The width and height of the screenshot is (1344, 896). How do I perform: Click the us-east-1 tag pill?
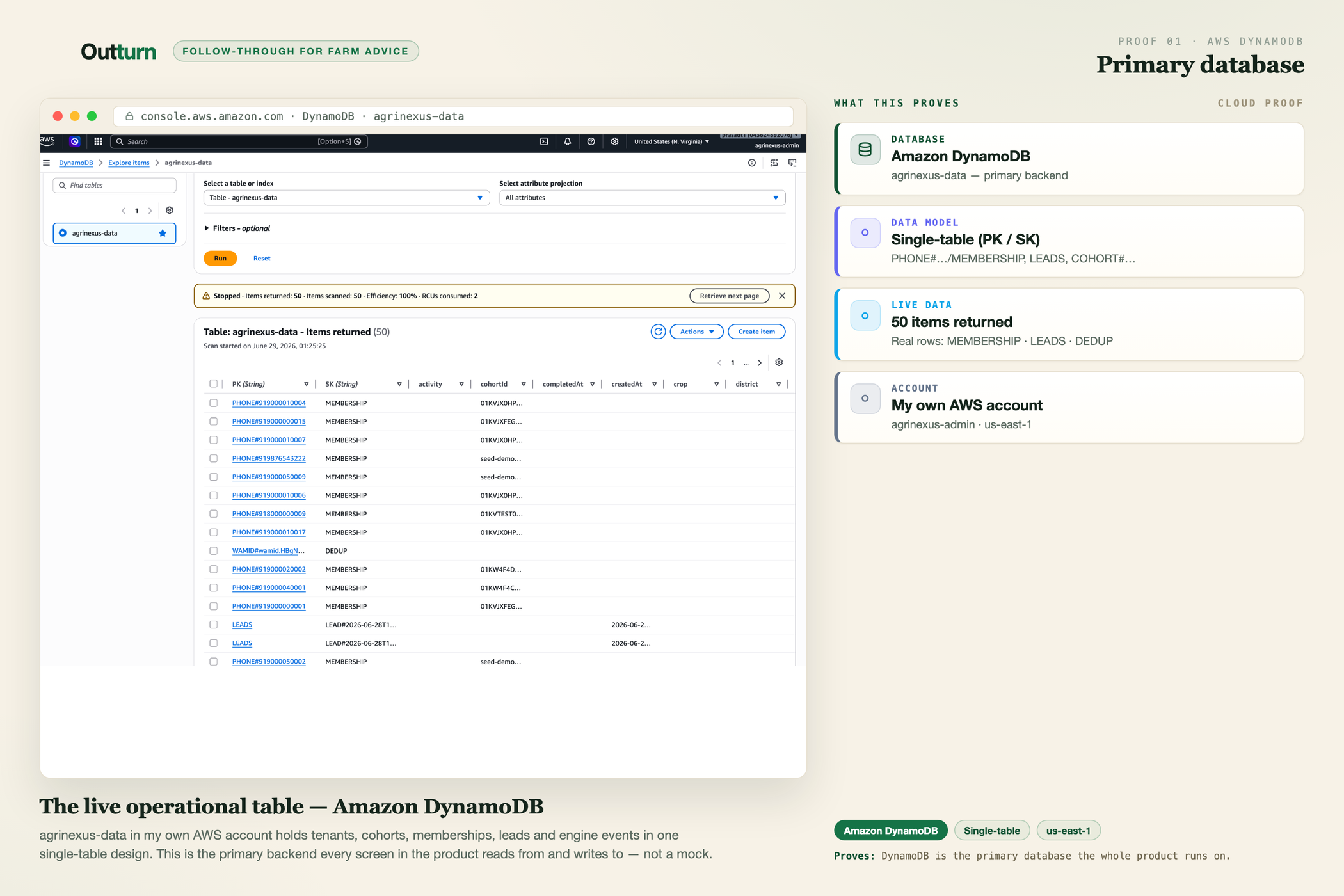1068,831
